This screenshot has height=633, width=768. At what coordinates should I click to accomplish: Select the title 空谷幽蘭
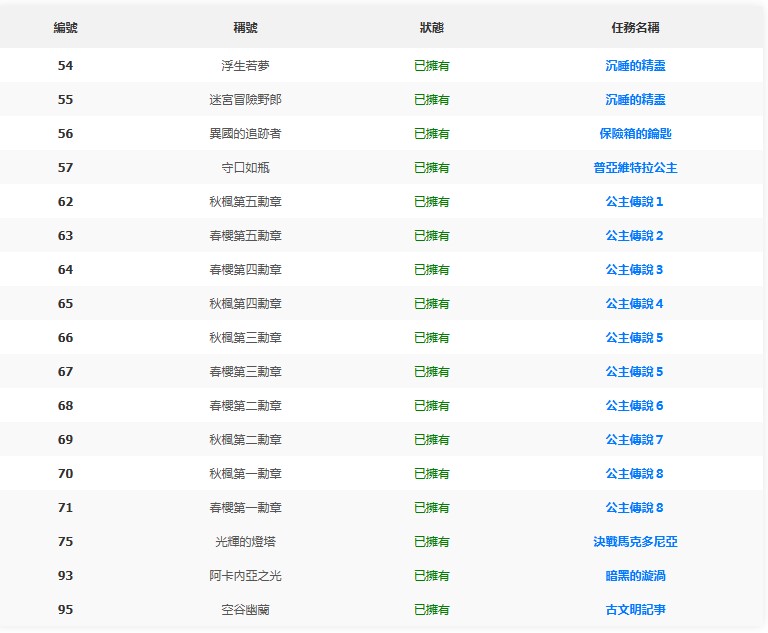[x=245, y=610]
